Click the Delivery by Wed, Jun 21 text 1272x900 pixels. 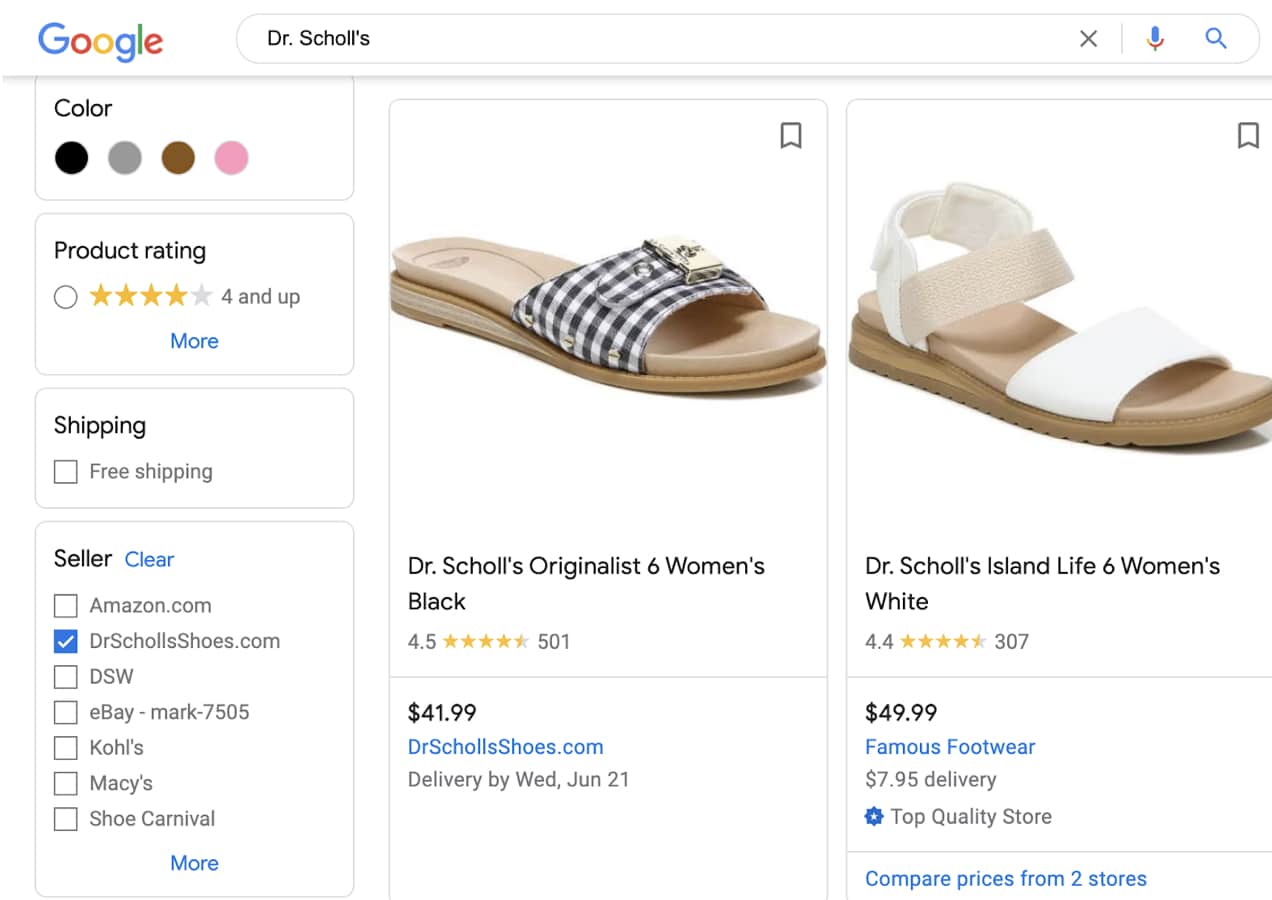pos(518,780)
